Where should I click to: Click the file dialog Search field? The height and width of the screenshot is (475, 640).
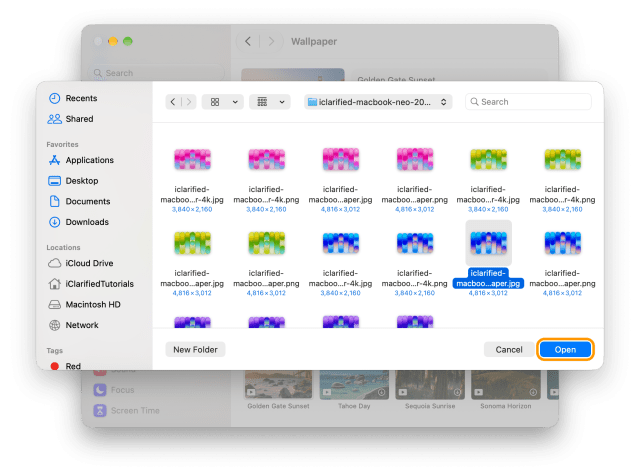(x=528, y=102)
